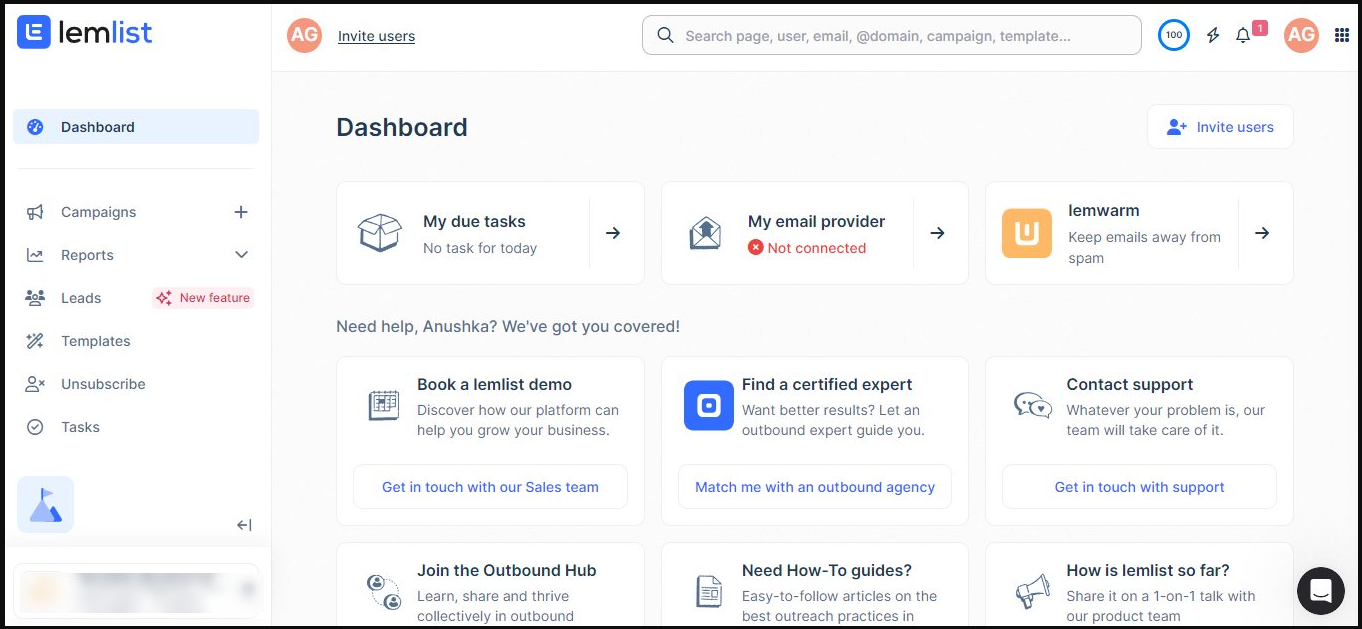The width and height of the screenshot is (1362, 629).
Task: Click the Invite users button on Dashboard
Action: [1220, 127]
